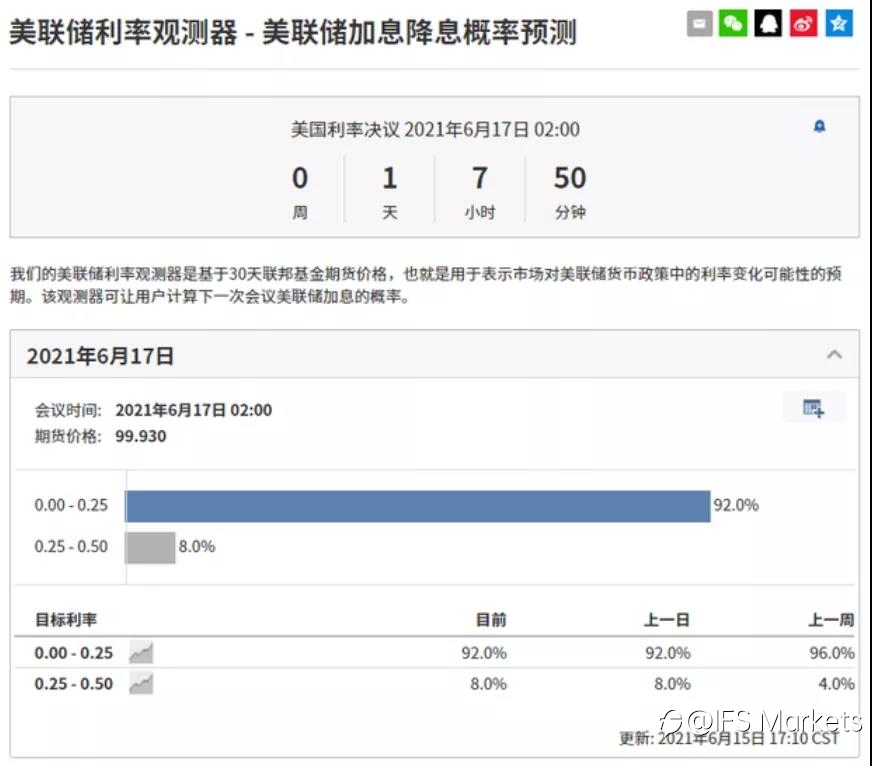The image size is (872, 766).
Task: Collapse the 2021年6月17日 section chevron
Action: 834,354
